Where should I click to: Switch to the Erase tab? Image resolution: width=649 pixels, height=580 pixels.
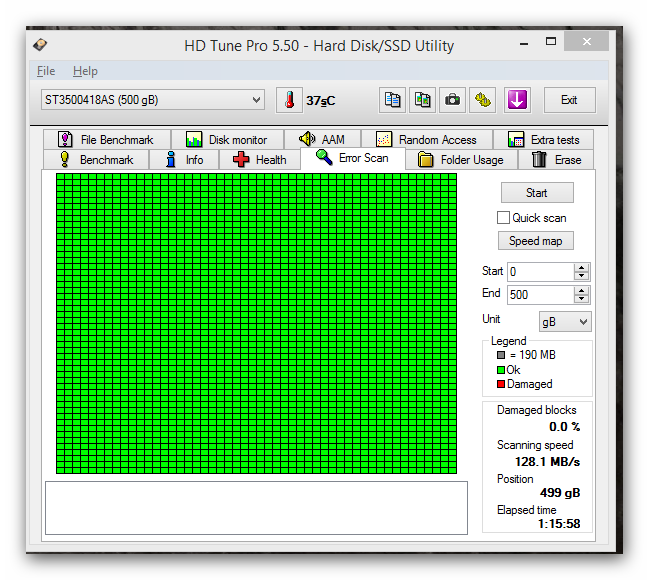click(556, 160)
